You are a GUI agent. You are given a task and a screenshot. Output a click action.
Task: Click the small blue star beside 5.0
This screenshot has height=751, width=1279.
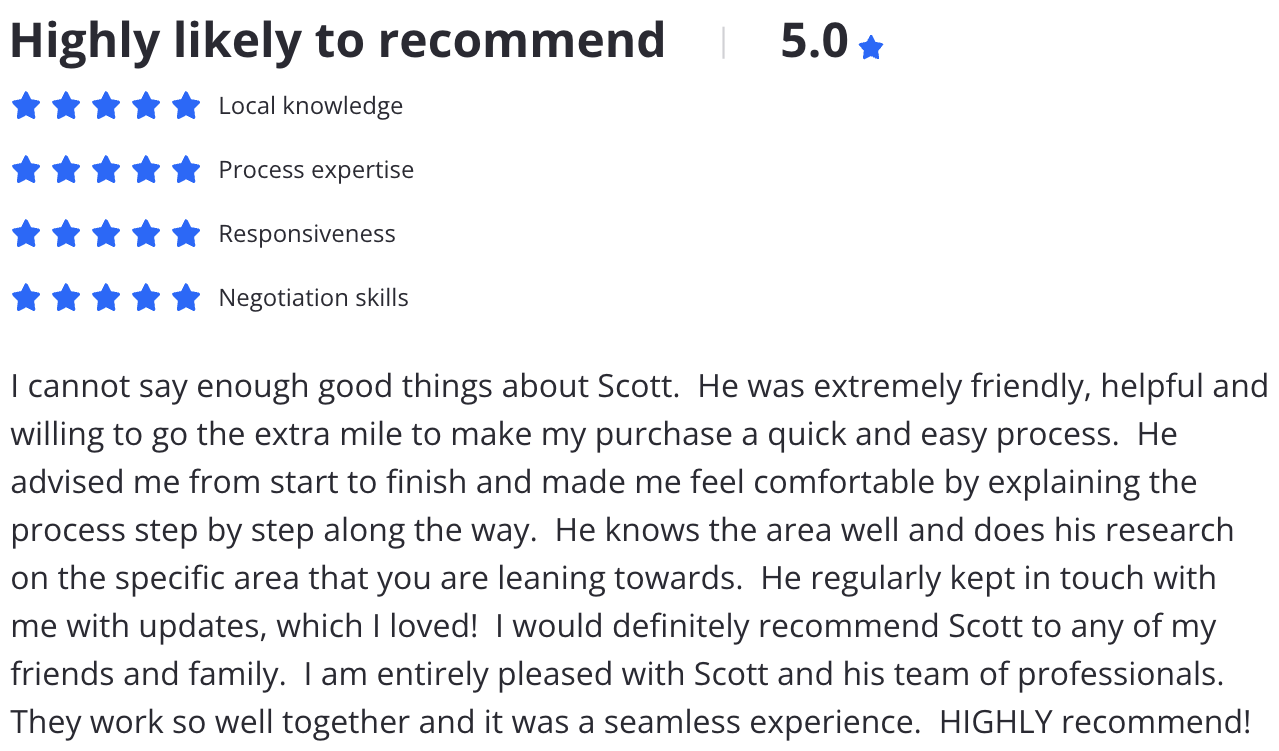pyautogui.click(x=871, y=47)
